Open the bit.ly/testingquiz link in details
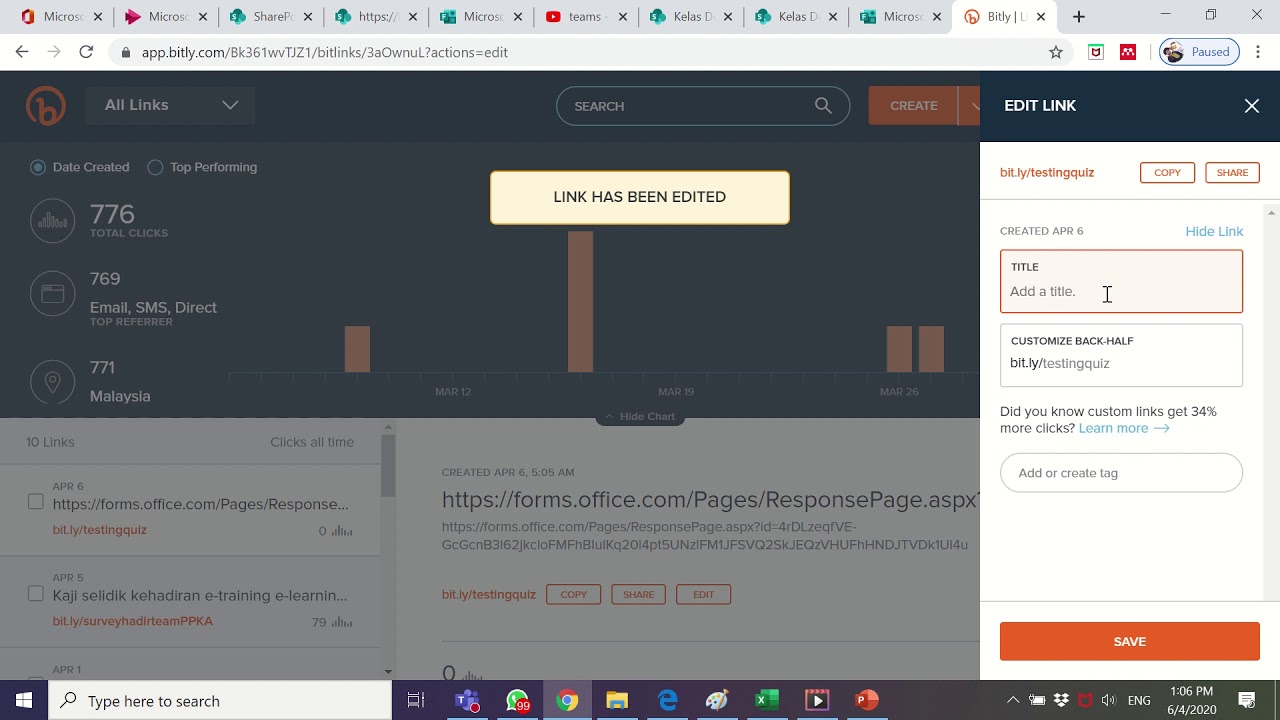 click(489, 594)
